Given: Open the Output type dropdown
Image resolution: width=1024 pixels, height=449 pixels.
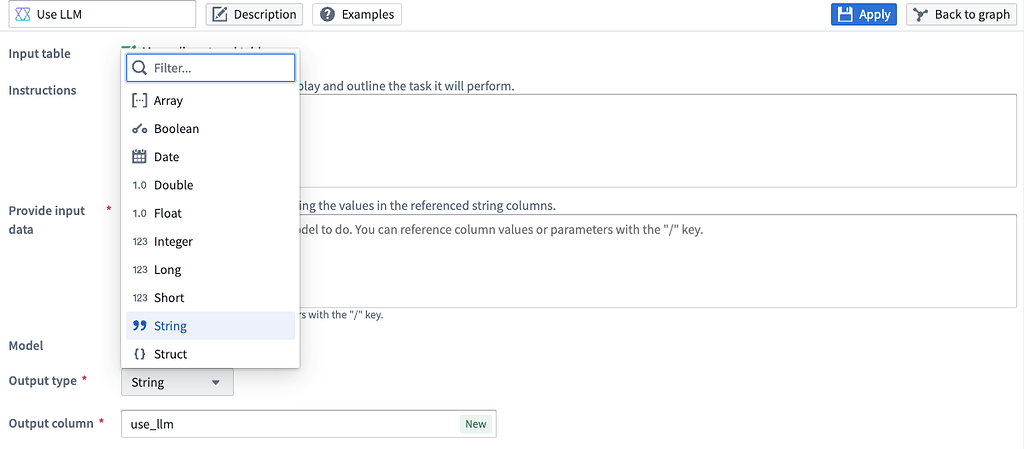Looking at the screenshot, I should (x=177, y=382).
